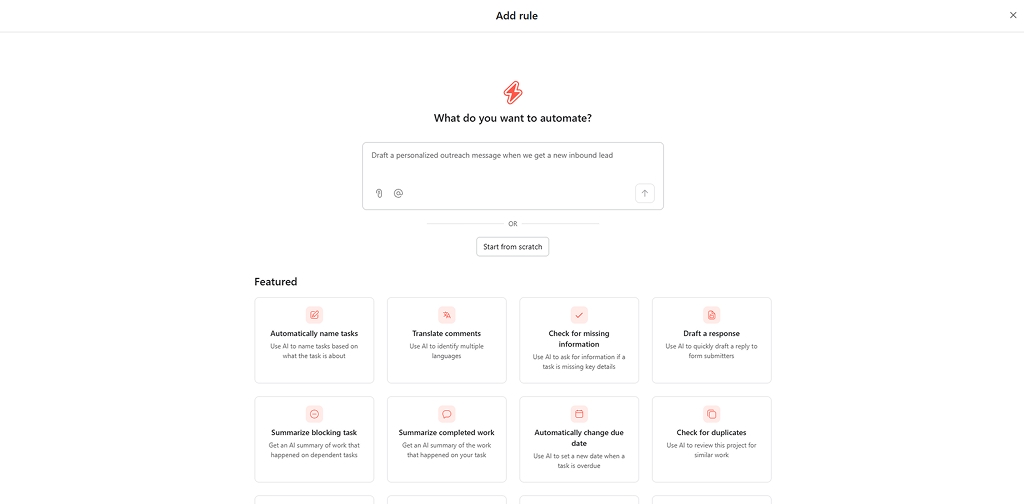This screenshot has height=504, width=1024.
Task: Open the Translate comments card description
Action: [447, 351]
